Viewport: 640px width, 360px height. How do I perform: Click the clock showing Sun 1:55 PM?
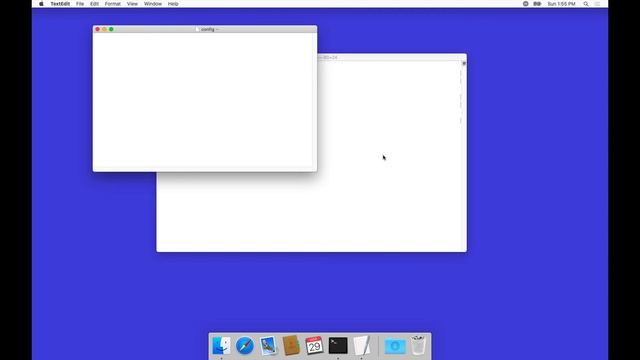pyautogui.click(x=561, y=4)
